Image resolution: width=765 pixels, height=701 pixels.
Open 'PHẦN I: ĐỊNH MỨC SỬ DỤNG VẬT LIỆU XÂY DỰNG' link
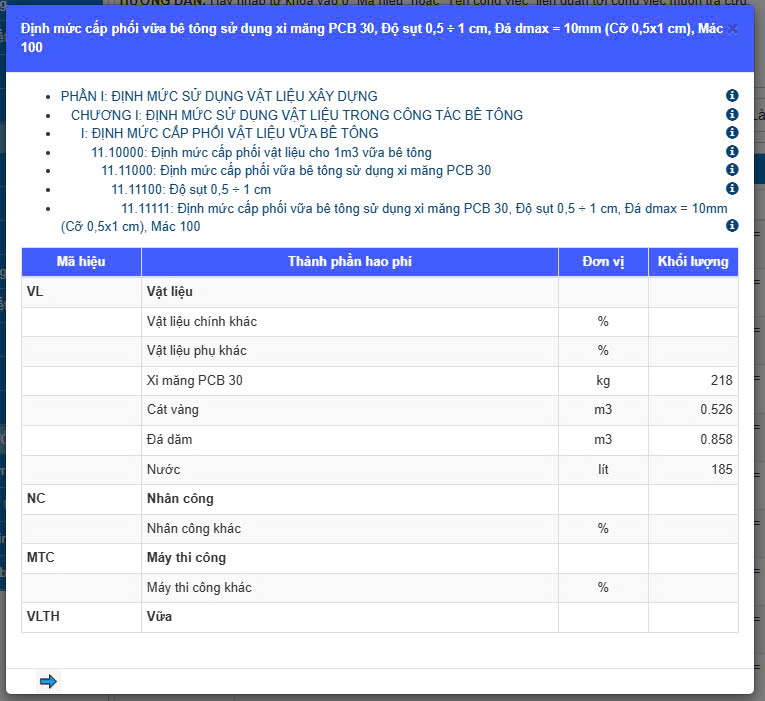click(x=219, y=96)
